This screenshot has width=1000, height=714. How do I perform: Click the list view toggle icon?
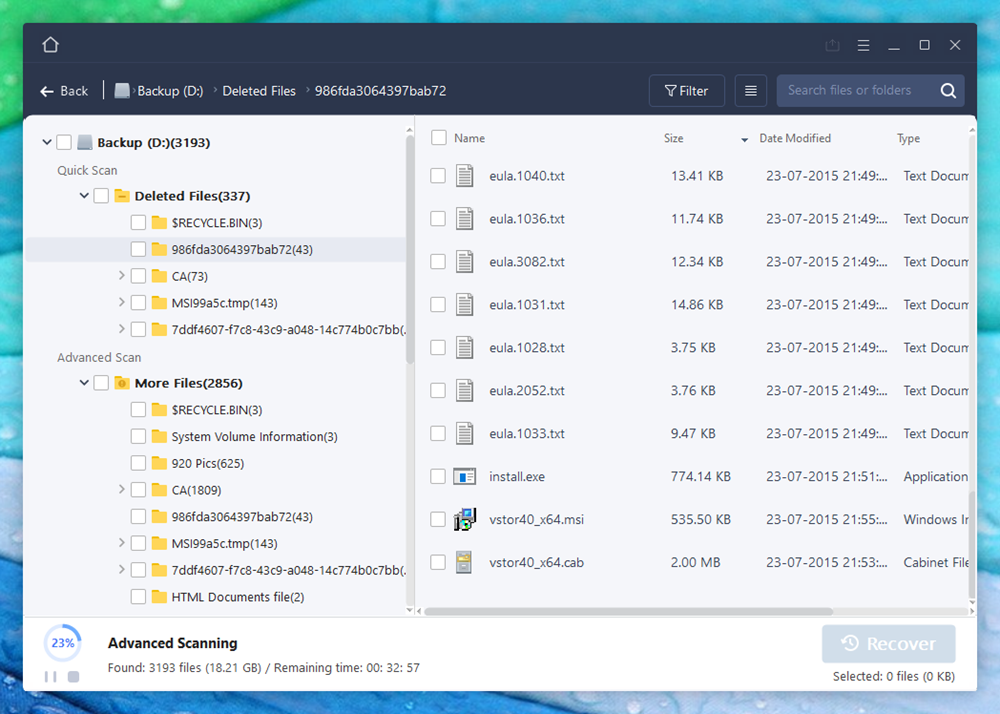click(751, 91)
